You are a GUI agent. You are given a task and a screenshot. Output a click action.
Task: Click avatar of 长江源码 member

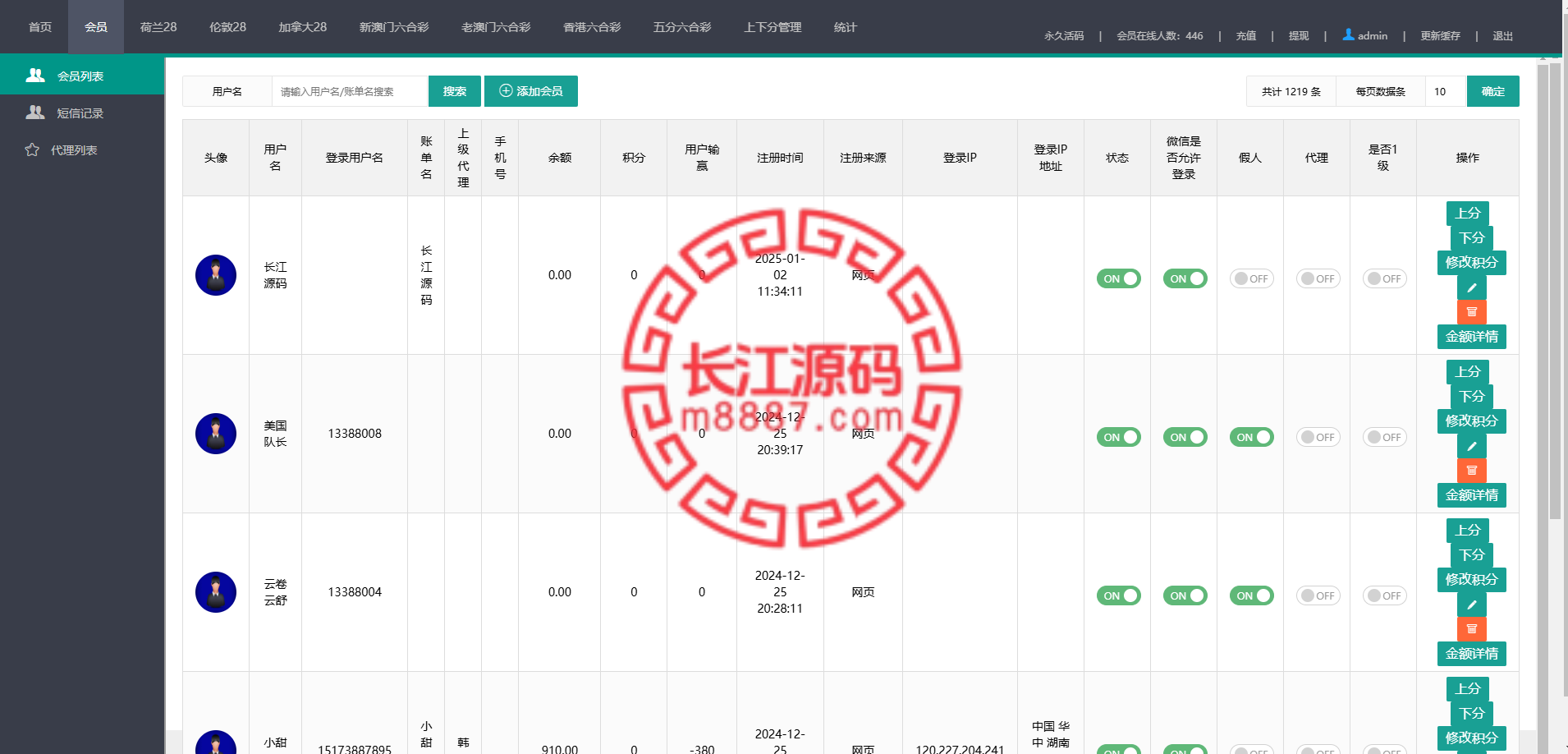click(x=216, y=275)
